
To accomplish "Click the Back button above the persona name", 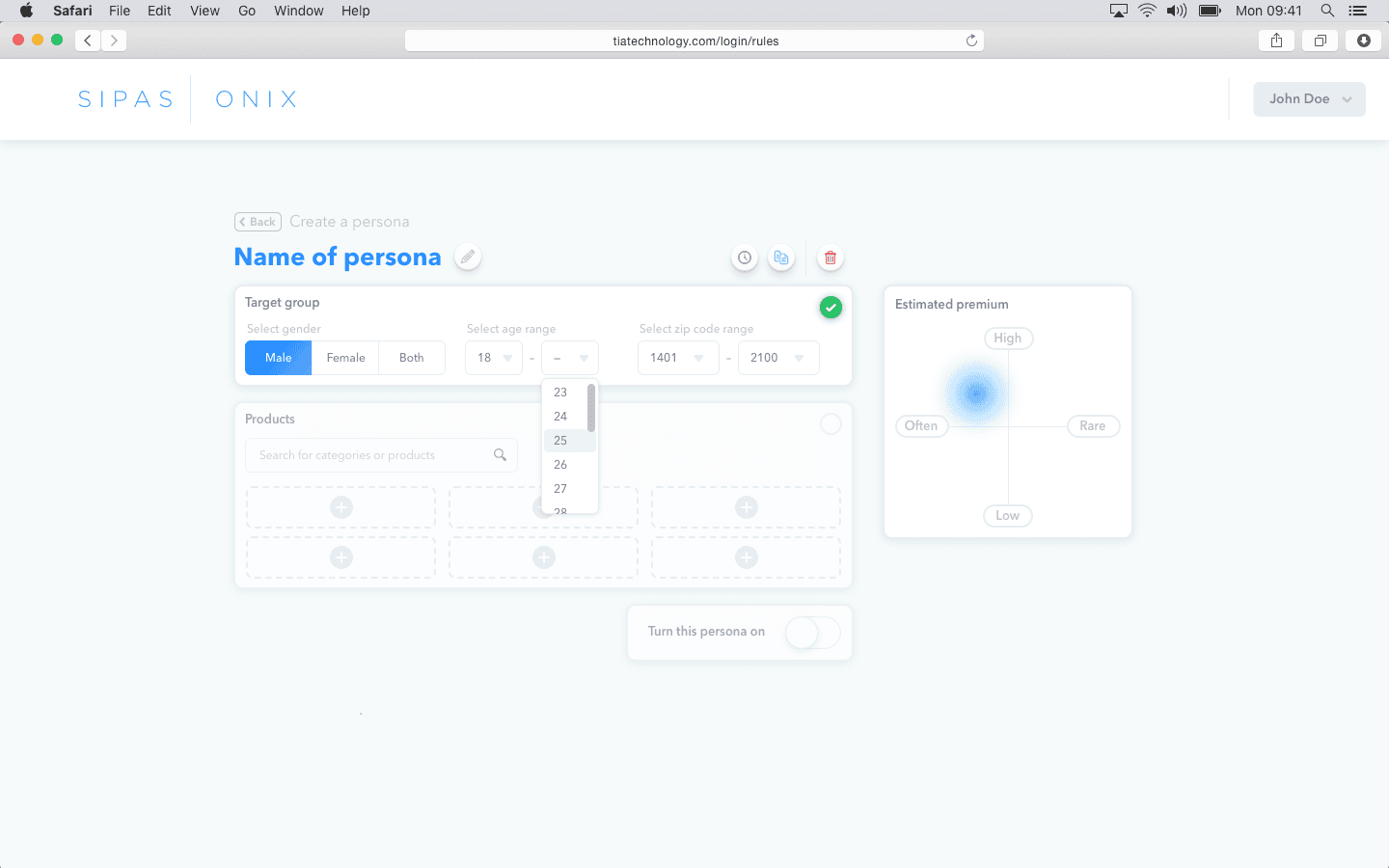I will click(x=258, y=221).
